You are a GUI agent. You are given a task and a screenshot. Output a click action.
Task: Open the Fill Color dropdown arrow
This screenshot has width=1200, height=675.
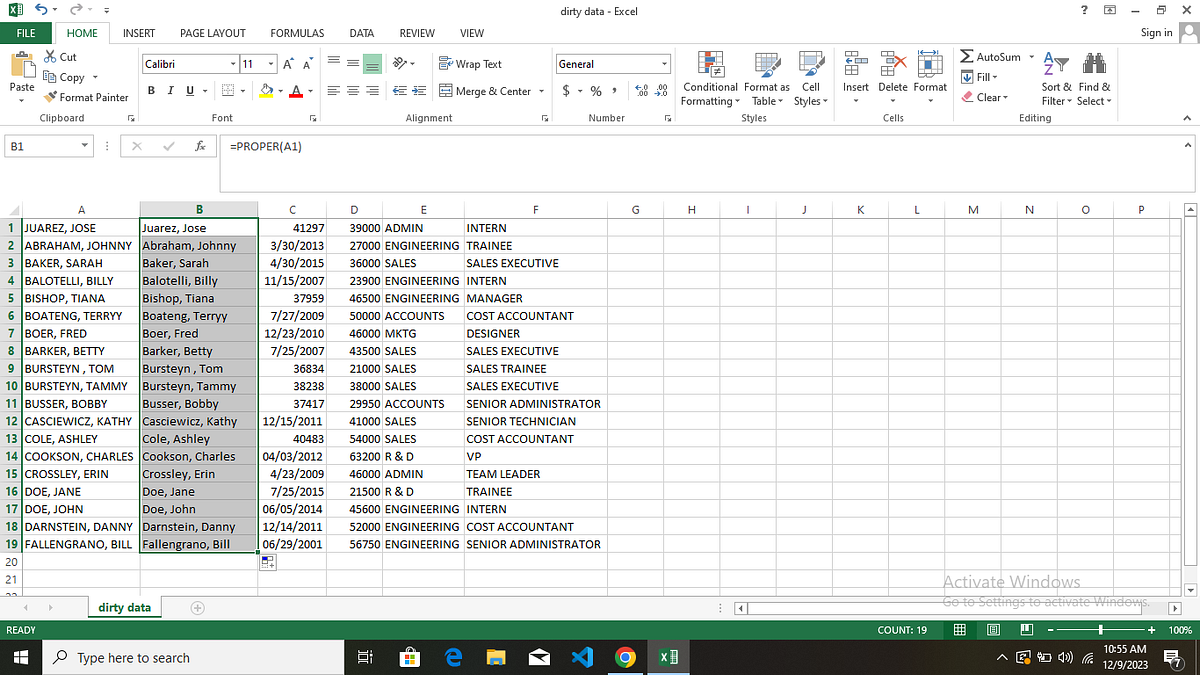click(281, 90)
